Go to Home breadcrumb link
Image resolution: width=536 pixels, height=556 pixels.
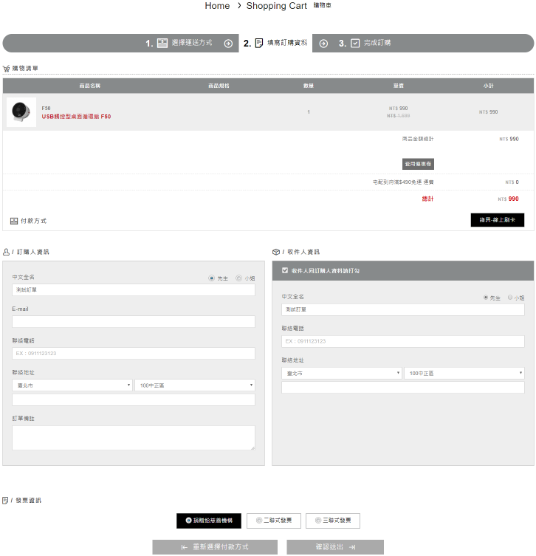217,6
